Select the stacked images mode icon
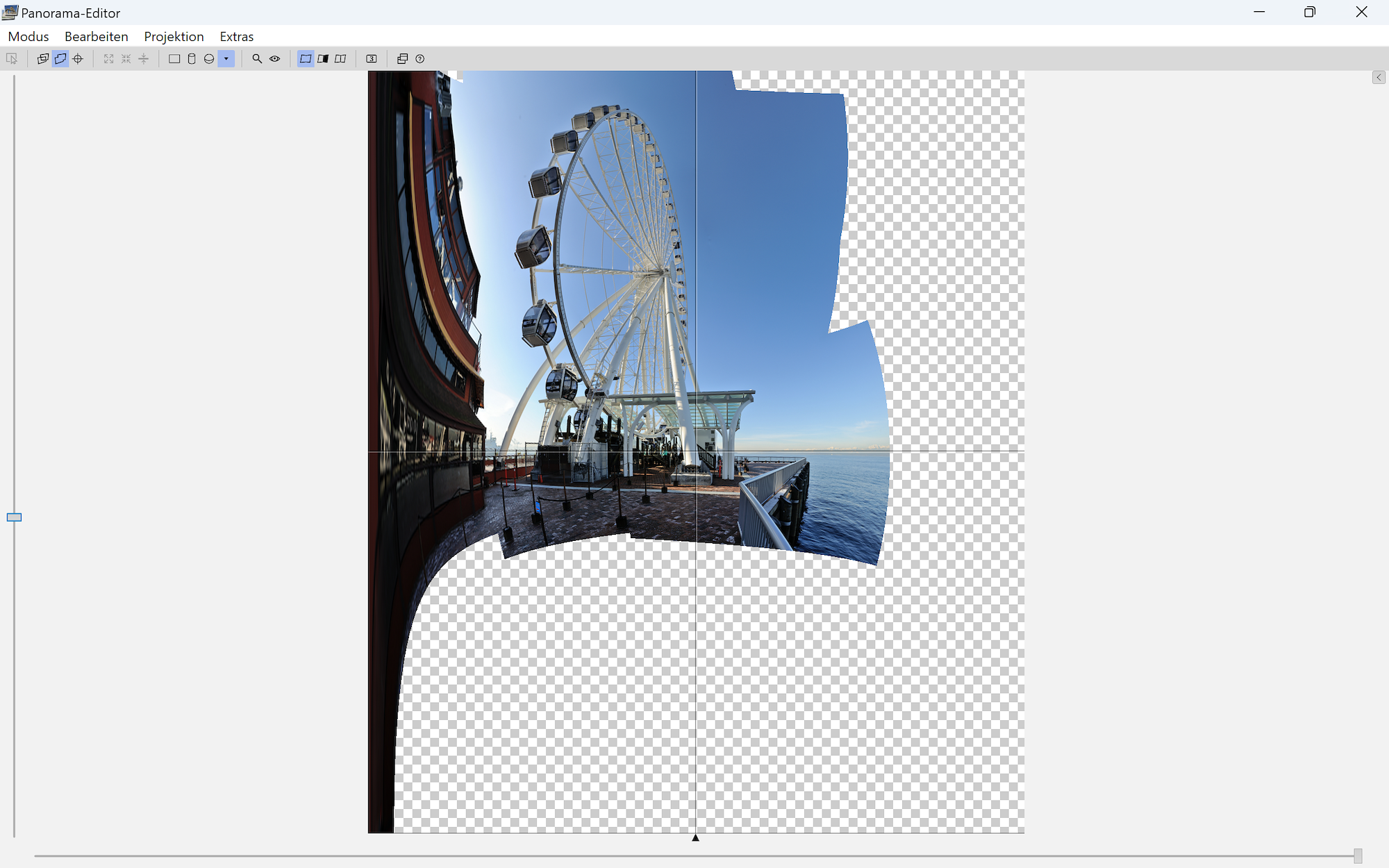The width and height of the screenshot is (1389, 868). (x=43, y=59)
